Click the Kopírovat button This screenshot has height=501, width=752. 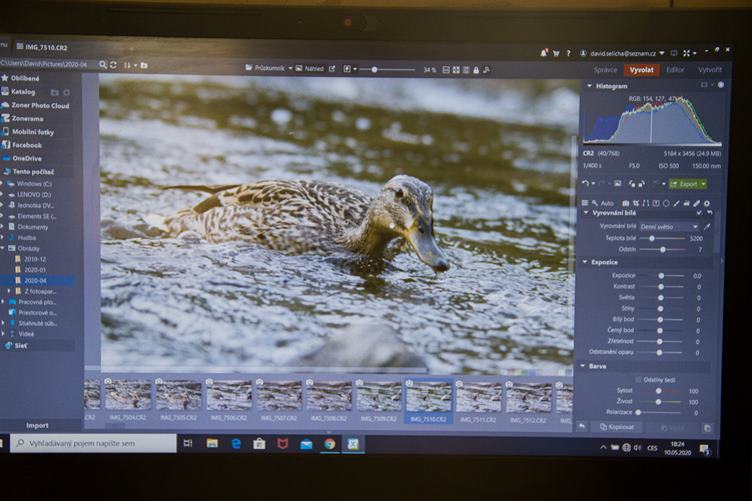click(617, 427)
